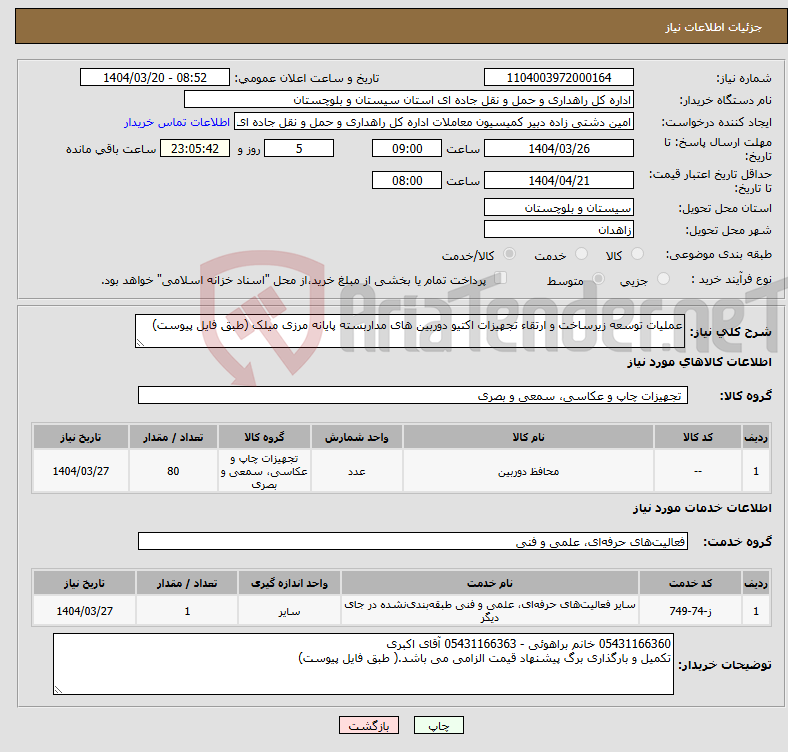Click the نام خدمت column header
Screen dimensions: 788x752
489,583
